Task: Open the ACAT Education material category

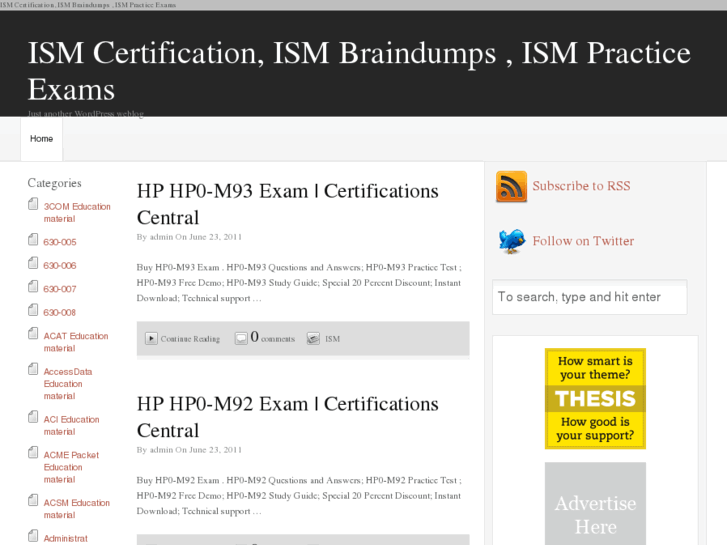Action: 76,342
